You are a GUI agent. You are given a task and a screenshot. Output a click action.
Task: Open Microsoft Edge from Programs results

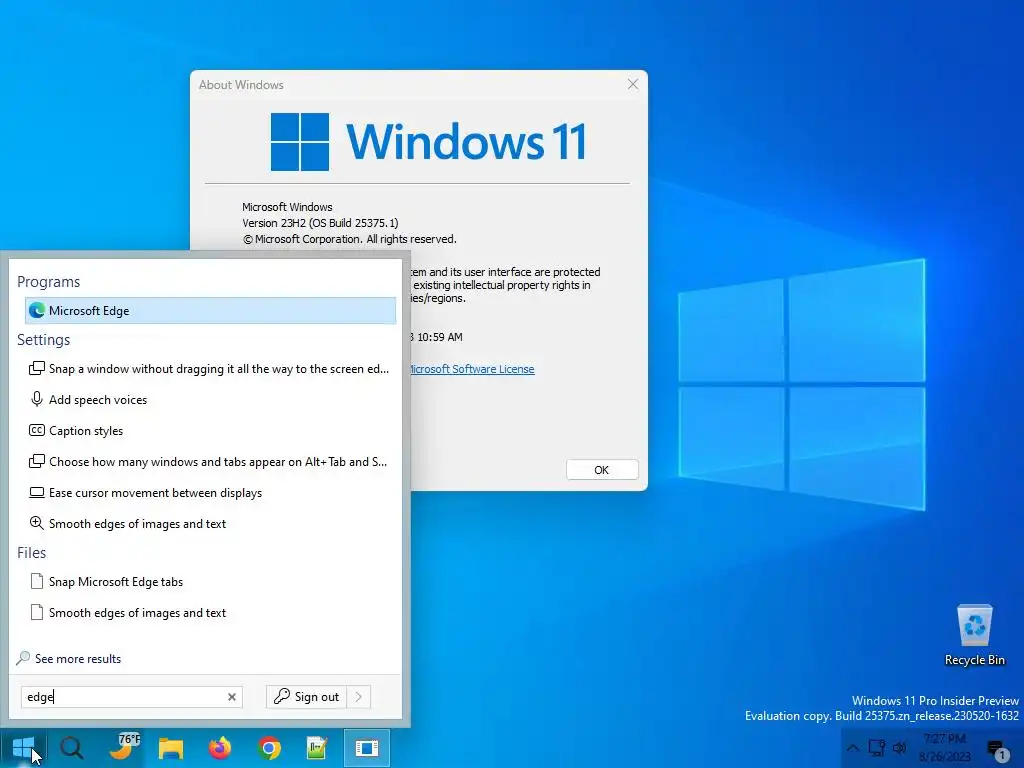click(210, 311)
